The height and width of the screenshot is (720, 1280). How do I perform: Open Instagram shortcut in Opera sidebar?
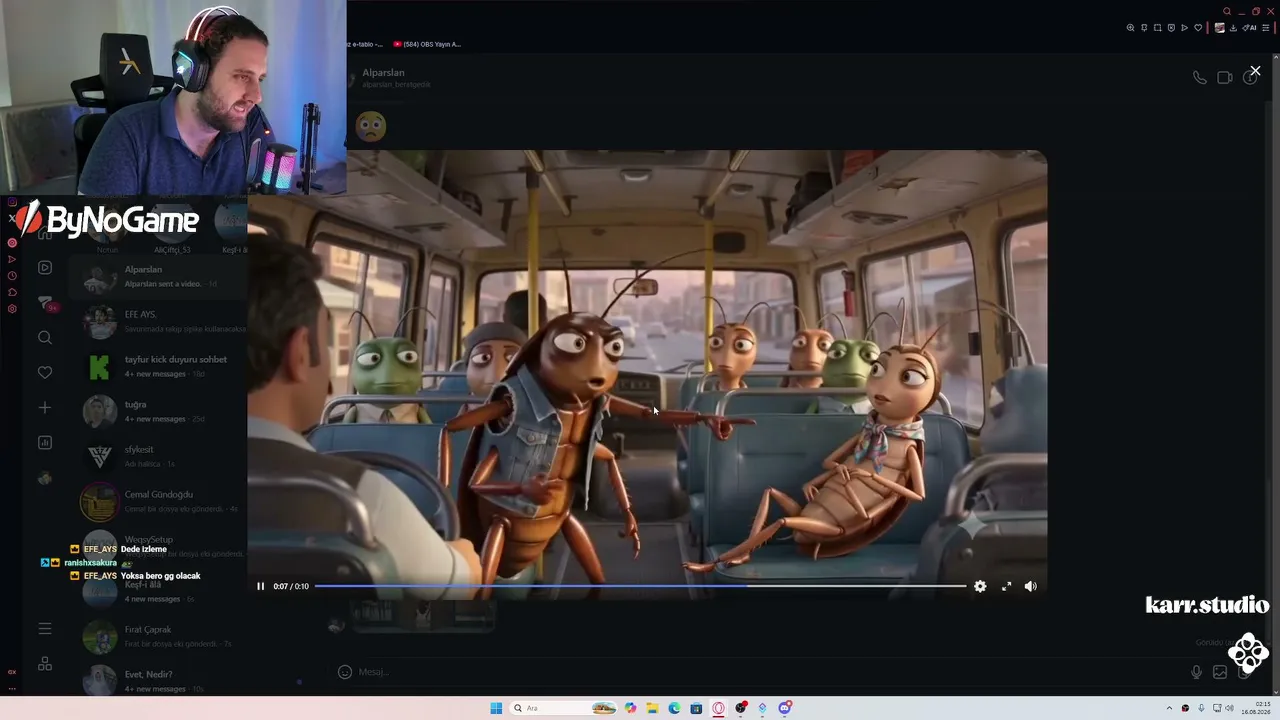tap(12, 202)
